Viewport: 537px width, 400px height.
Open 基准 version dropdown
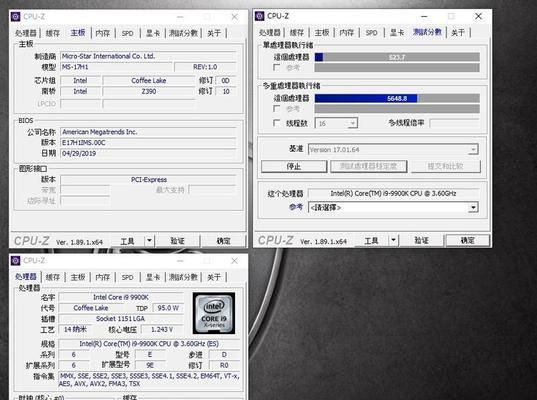click(393, 150)
